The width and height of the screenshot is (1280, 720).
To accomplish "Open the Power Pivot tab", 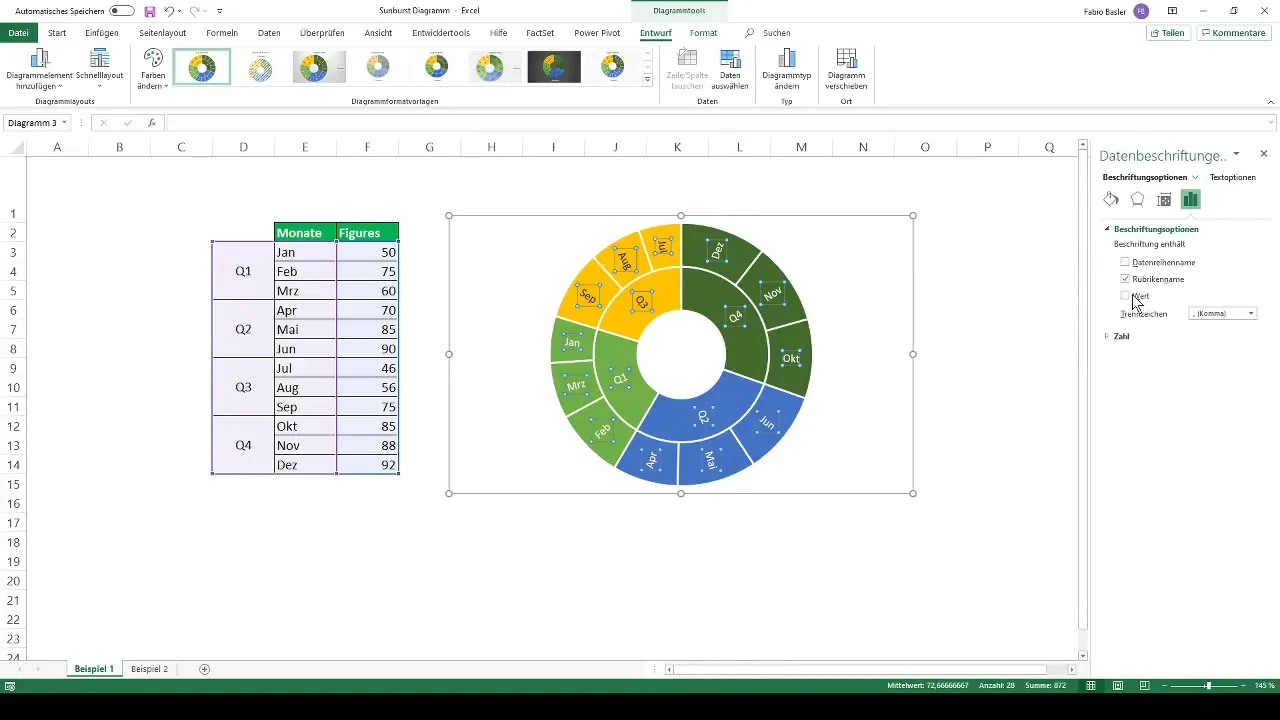I will point(597,33).
